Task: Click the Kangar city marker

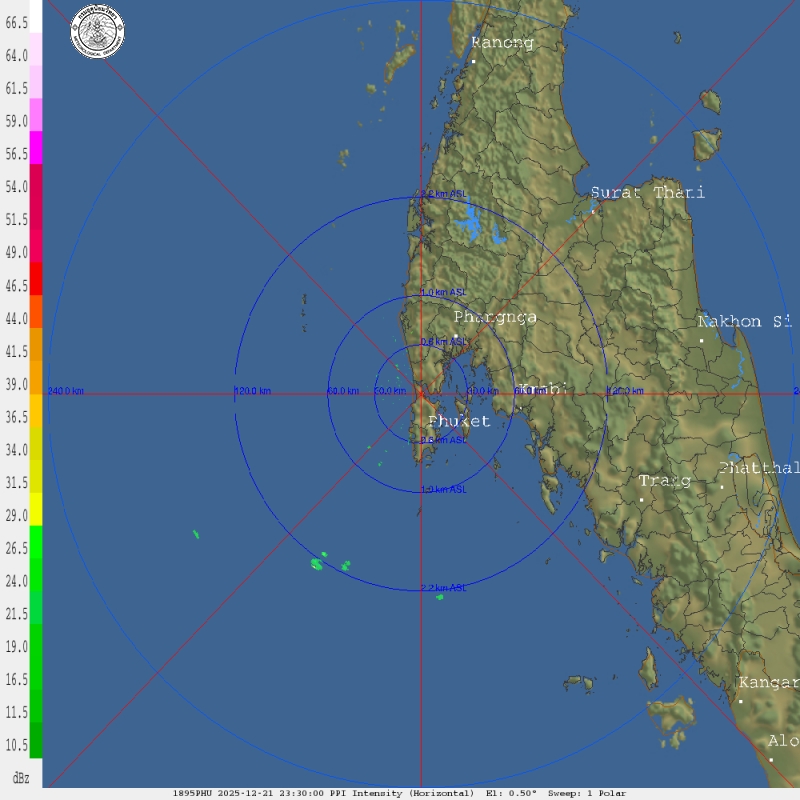Action: coord(740,701)
